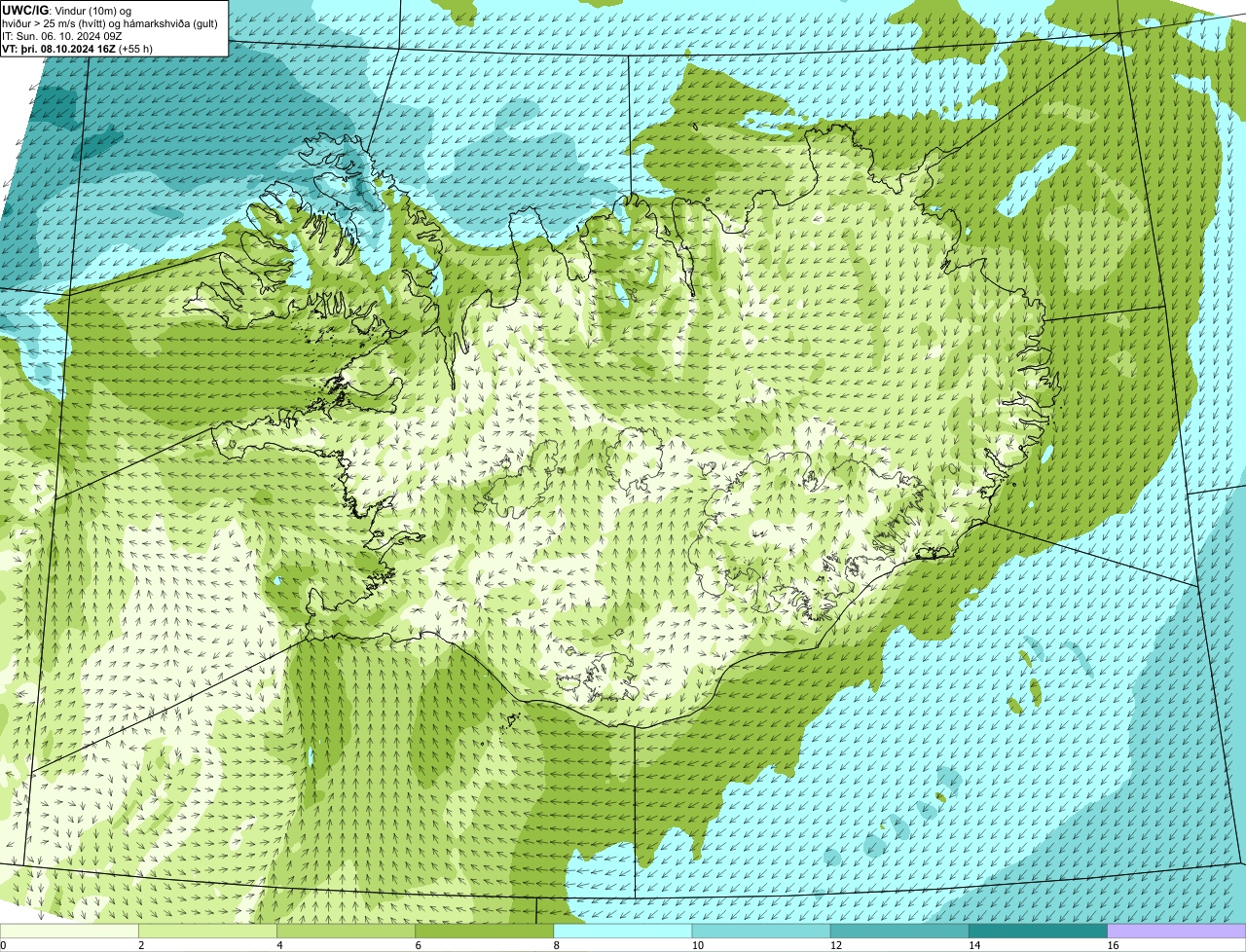
Task: Click the 10–12 m/s turquoise legend swatch
Action: [761, 932]
